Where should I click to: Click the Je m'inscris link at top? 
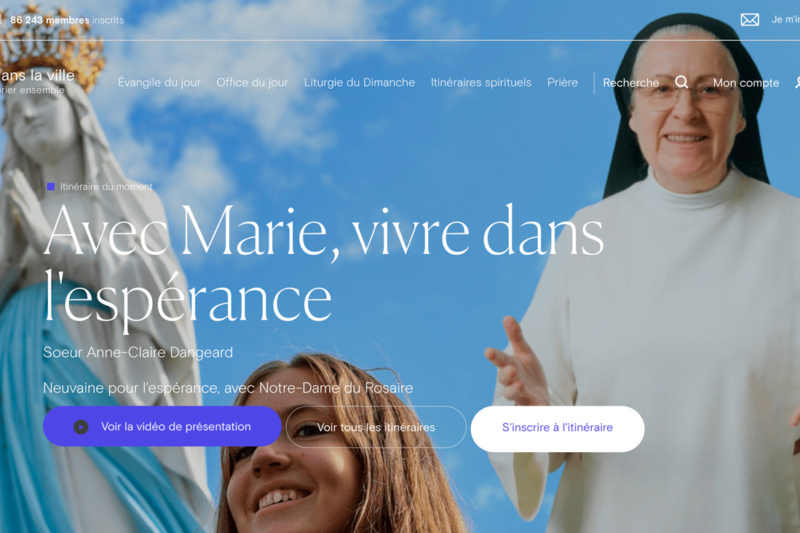click(x=786, y=20)
